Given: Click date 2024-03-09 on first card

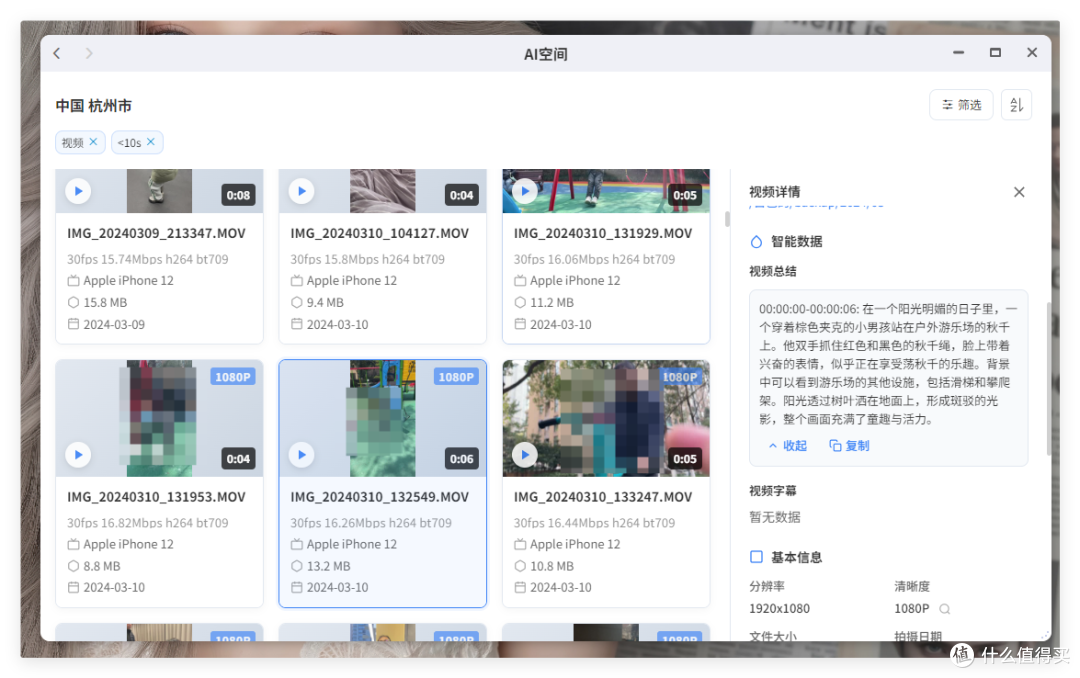Looking at the screenshot, I should point(114,325).
